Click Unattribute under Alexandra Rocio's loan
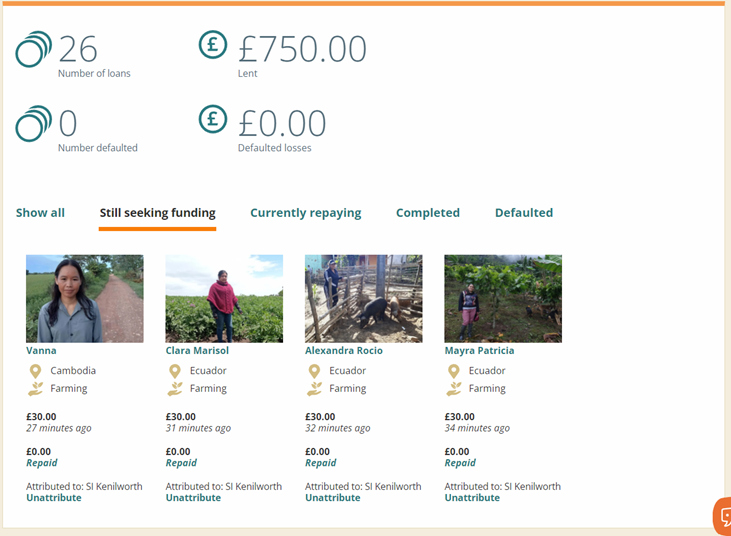Viewport: 731px width, 536px height. tap(332, 498)
